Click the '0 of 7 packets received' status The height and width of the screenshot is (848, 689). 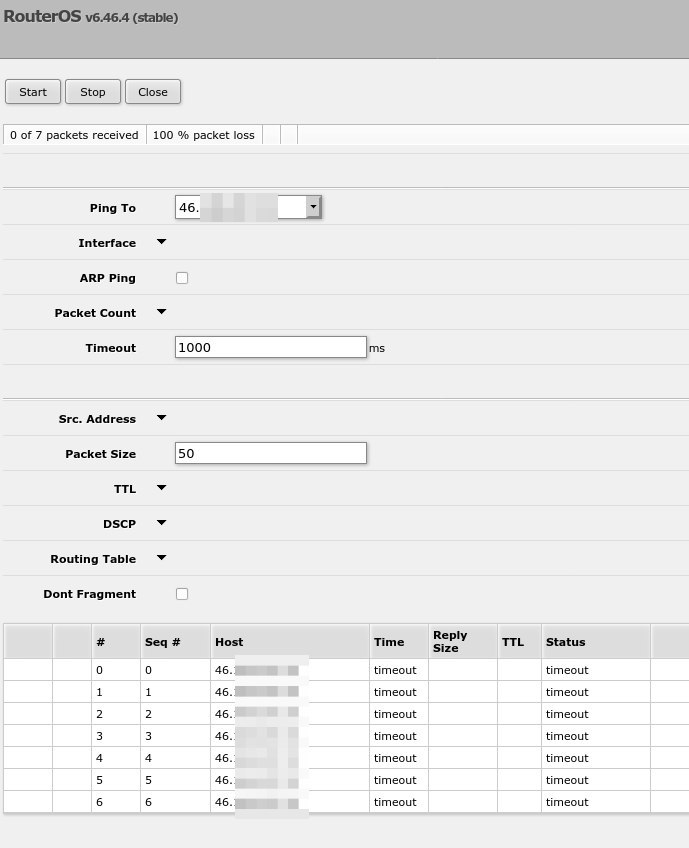coord(75,135)
